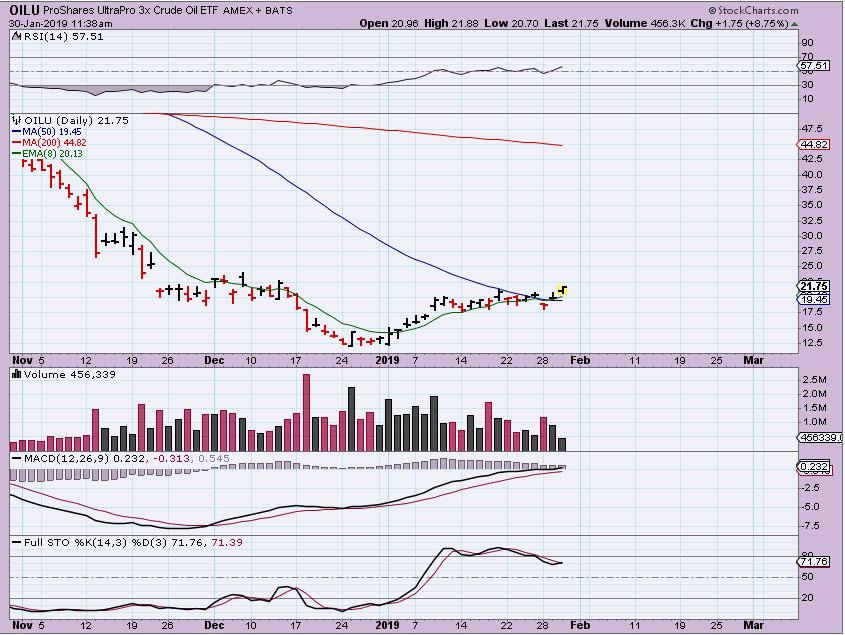
Task: Click the RSI panel icon beside RSI(14)
Action: [16, 37]
